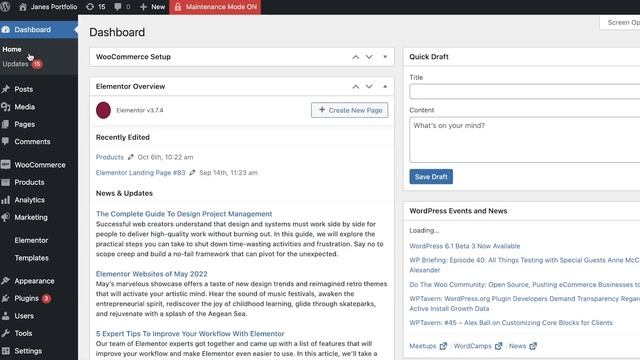The width and height of the screenshot is (640, 360).
Task: Click the Elementor logo circle in overview
Action: [103, 110]
